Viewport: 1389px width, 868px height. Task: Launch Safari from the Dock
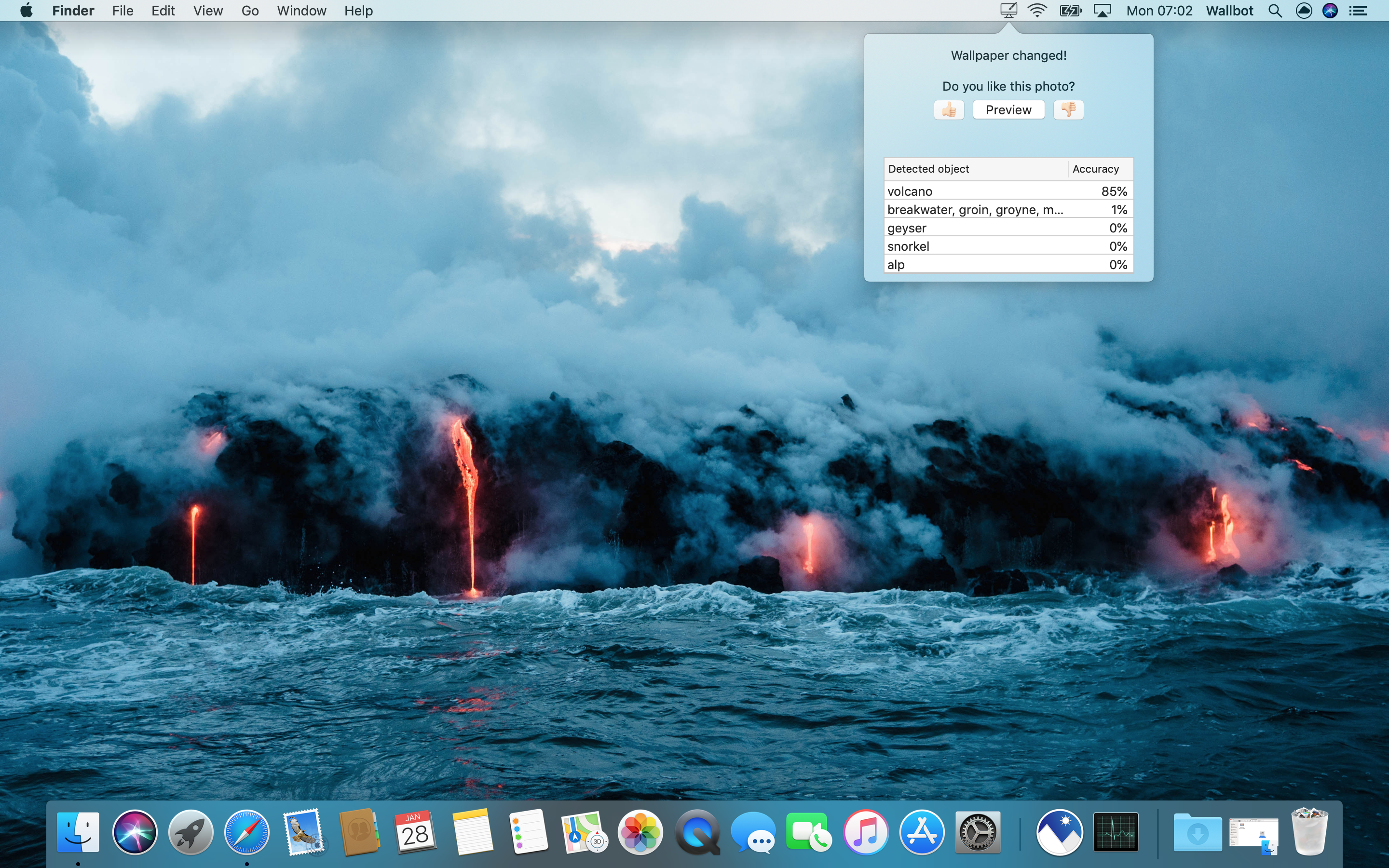247,832
